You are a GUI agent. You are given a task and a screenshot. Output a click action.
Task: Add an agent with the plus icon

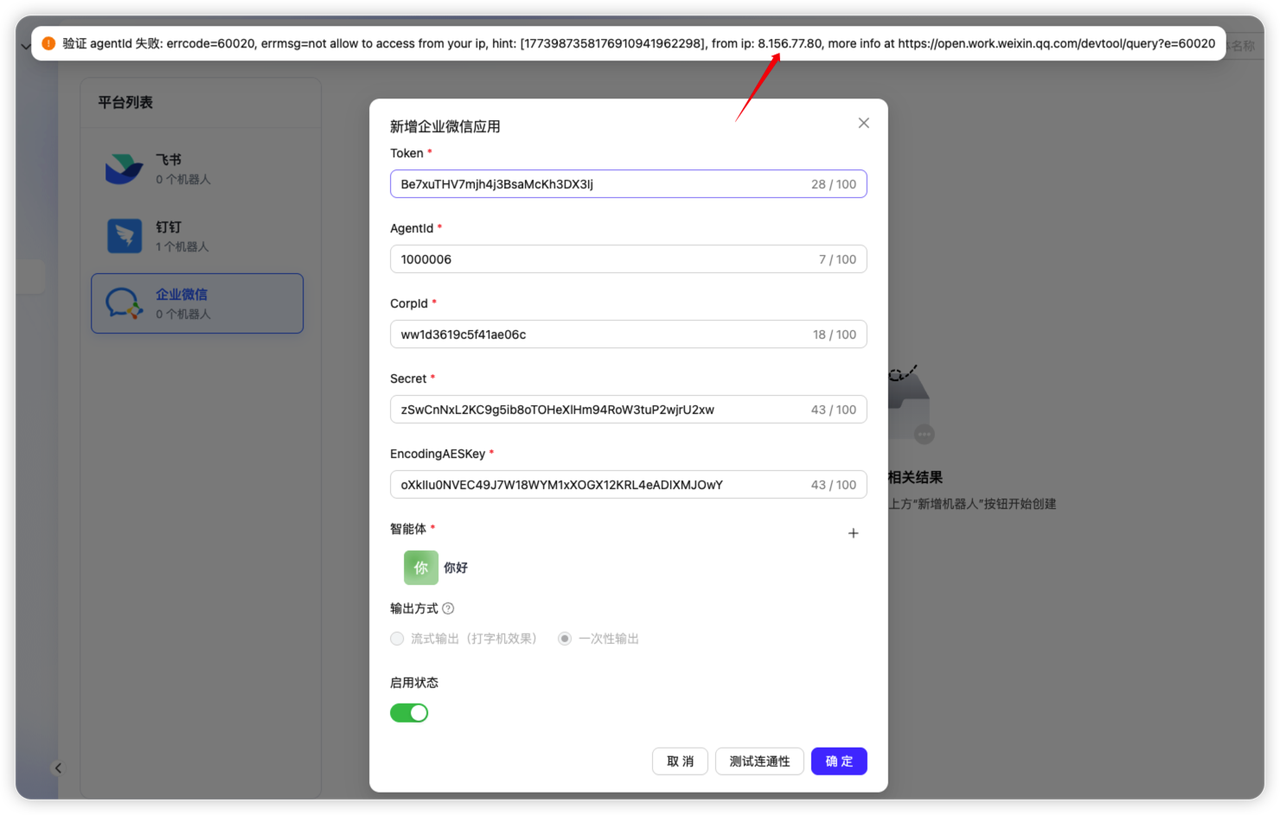853,533
